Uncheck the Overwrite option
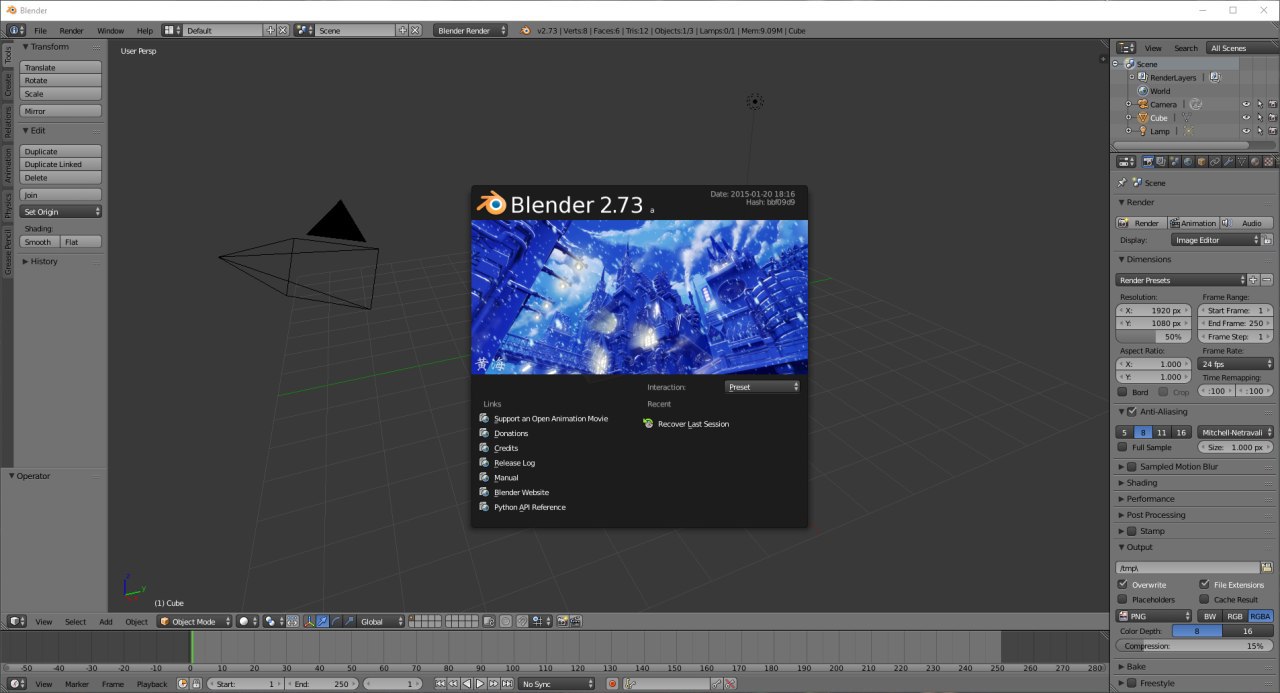Viewport: 1280px width, 693px height. click(1122, 584)
